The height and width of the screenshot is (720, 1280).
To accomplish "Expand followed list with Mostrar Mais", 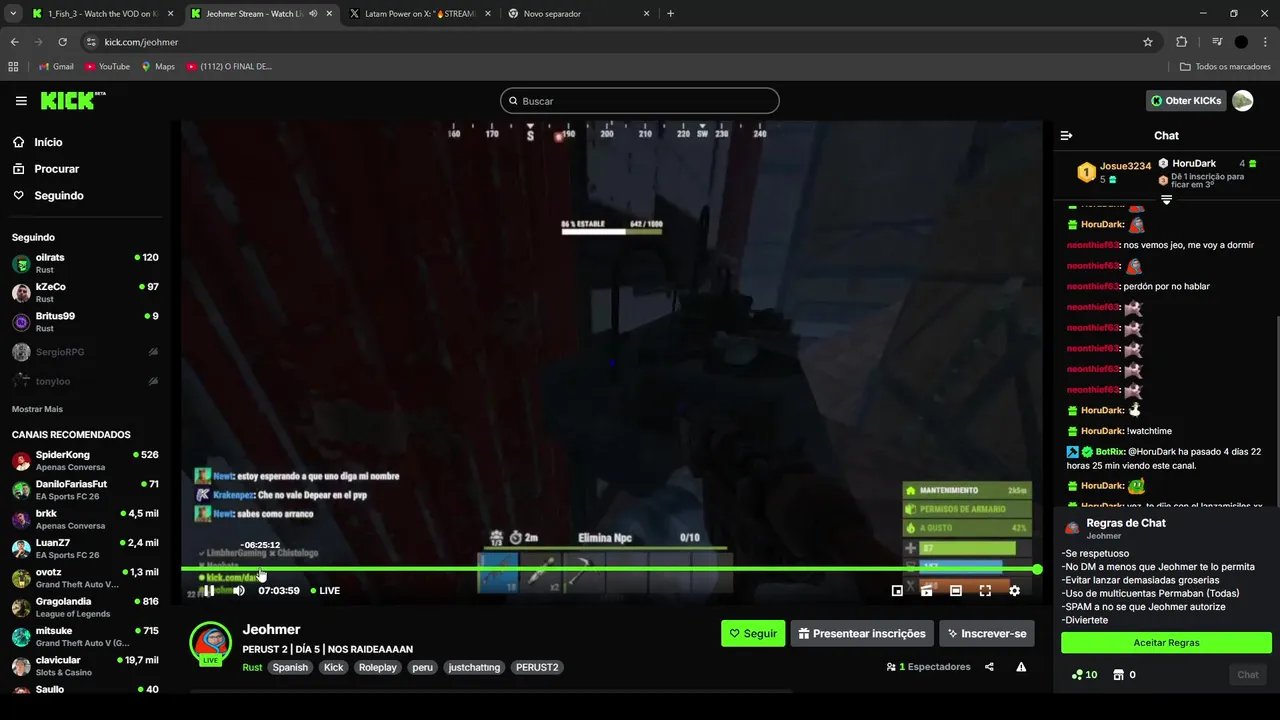I will click(x=37, y=409).
